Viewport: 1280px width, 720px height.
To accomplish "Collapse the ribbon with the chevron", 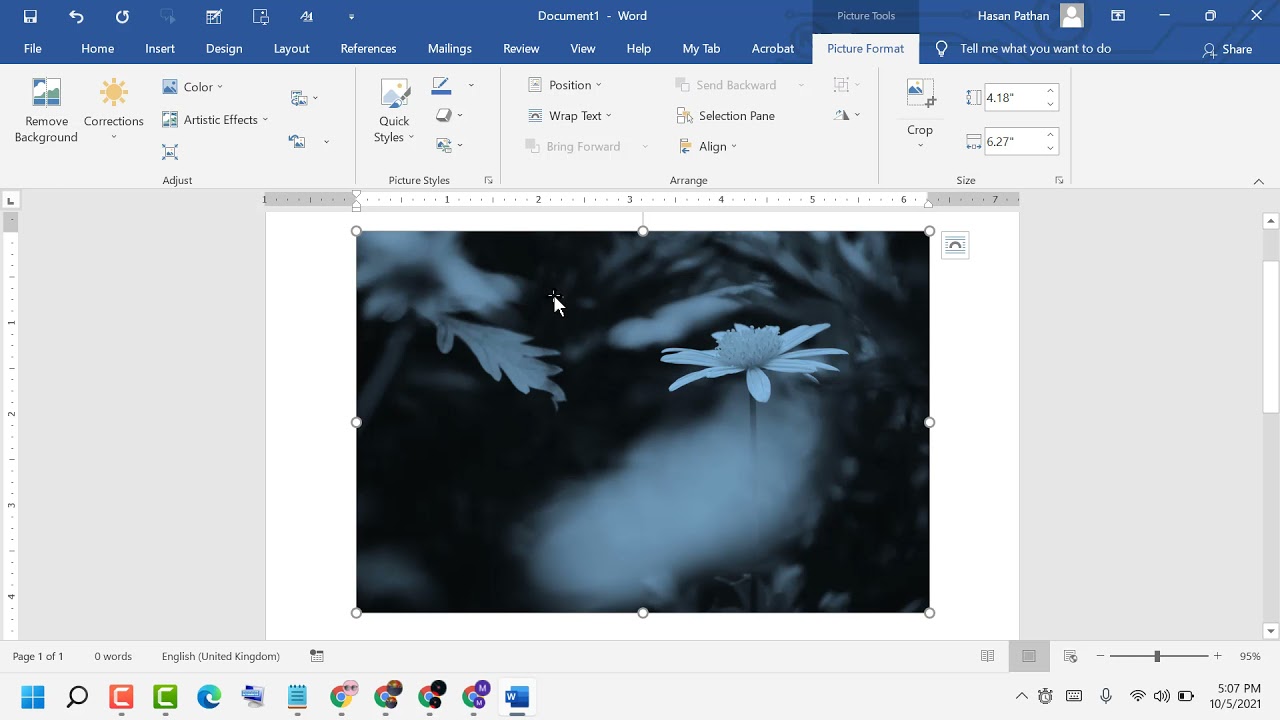I will (x=1259, y=181).
